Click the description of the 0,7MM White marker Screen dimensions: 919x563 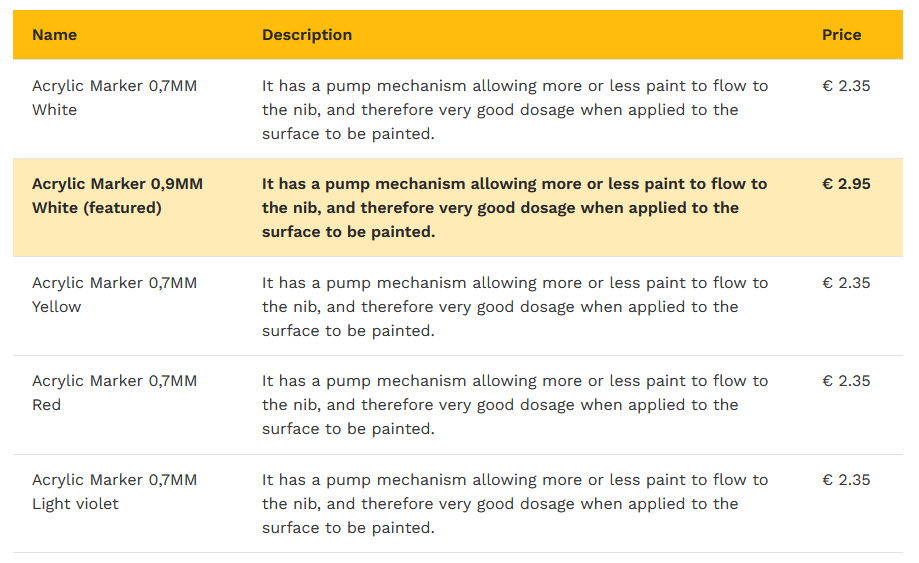(514, 110)
